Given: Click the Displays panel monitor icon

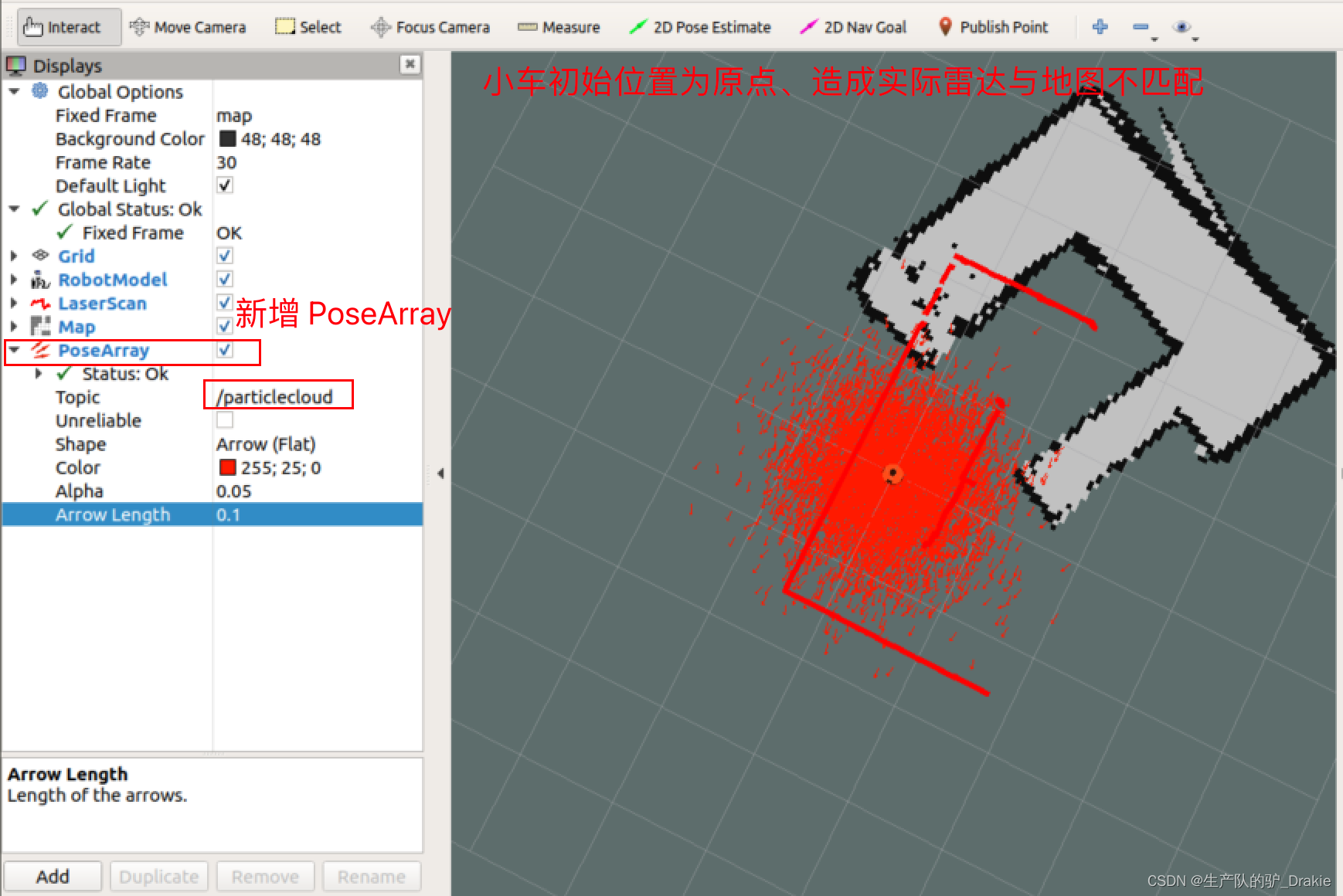Looking at the screenshot, I should tap(16, 66).
